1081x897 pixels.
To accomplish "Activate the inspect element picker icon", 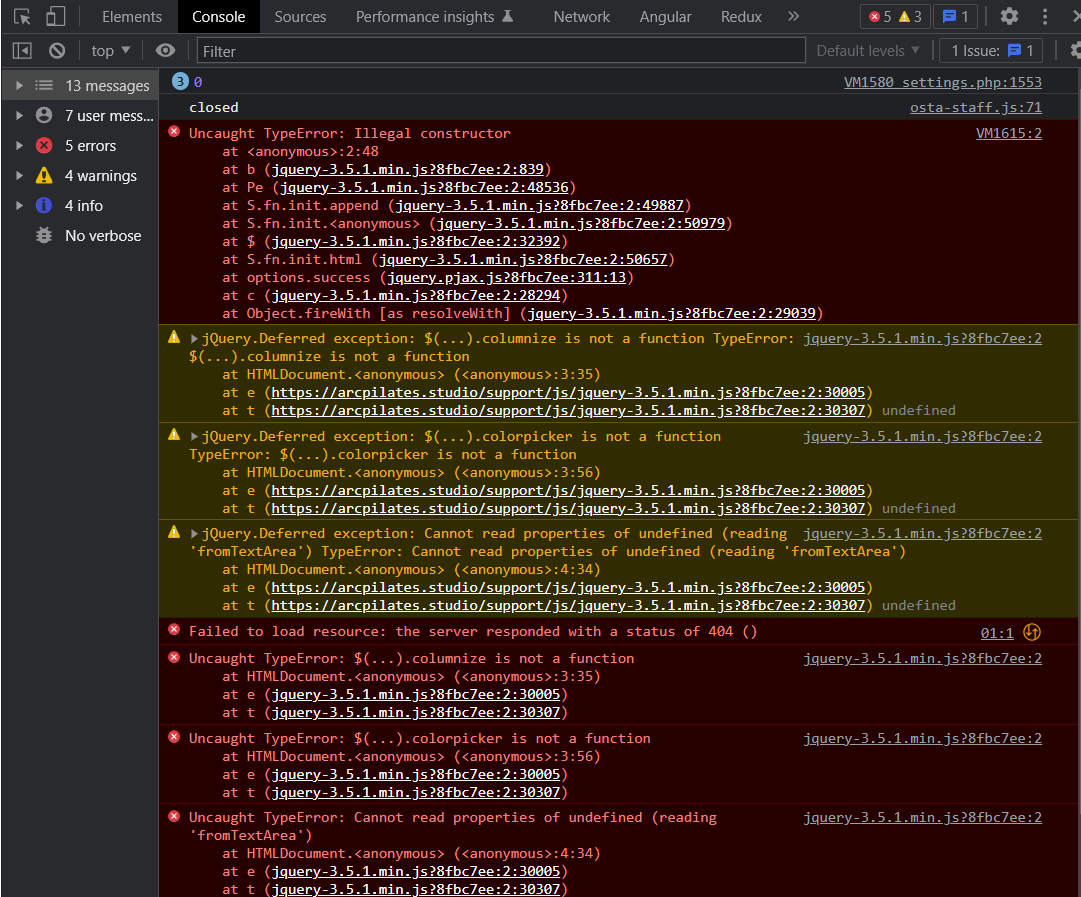I will [x=22, y=16].
